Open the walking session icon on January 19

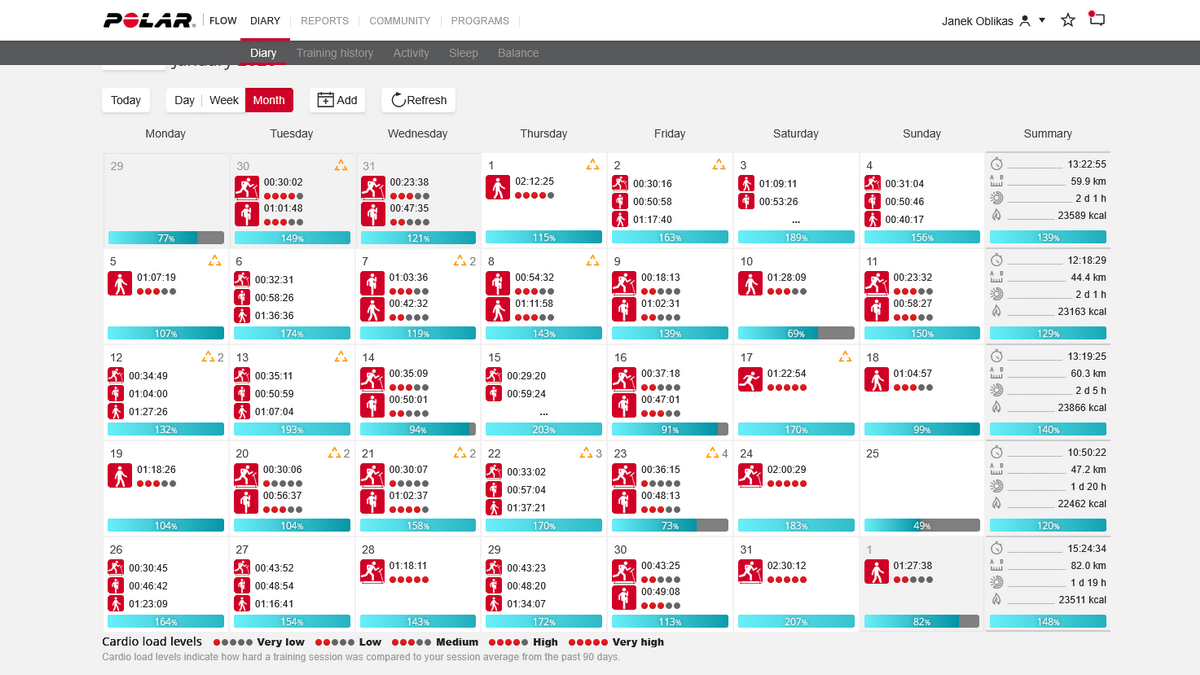point(119,476)
